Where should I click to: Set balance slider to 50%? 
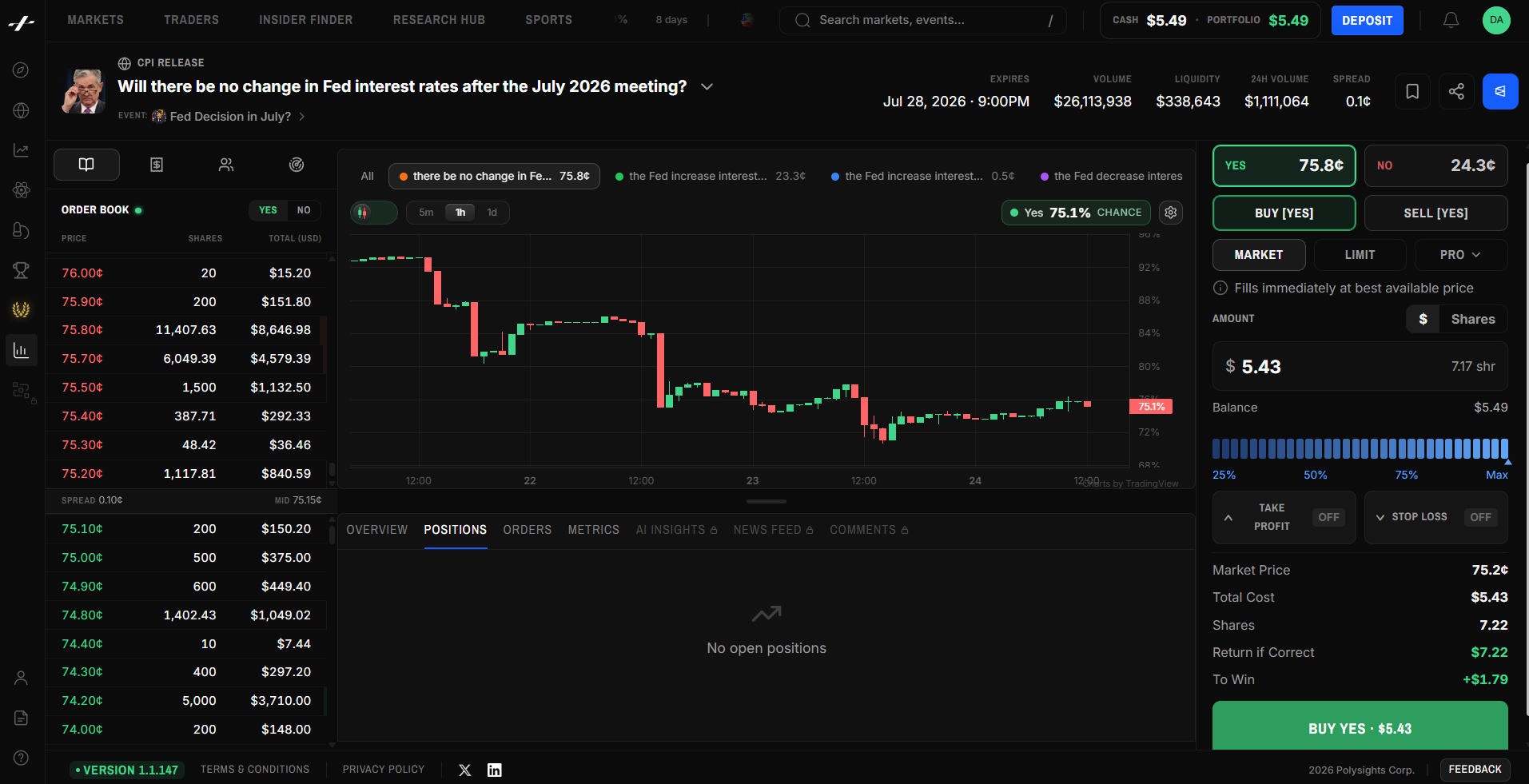coord(1315,475)
